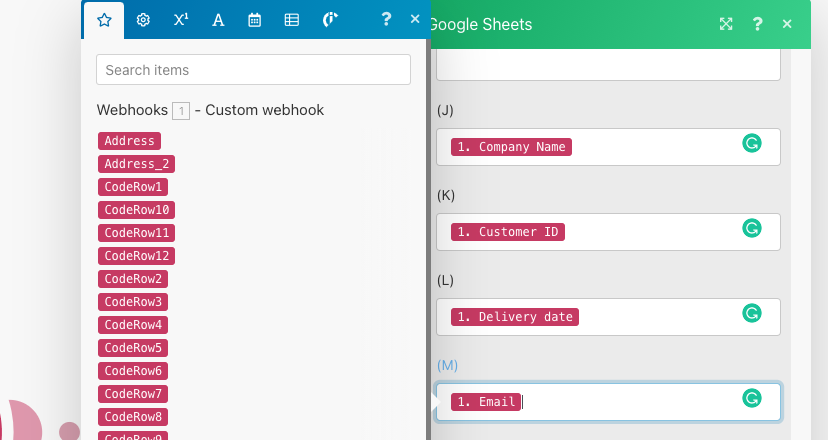Close the mapping items panel
828x440 pixels.
tap(415, 20)
